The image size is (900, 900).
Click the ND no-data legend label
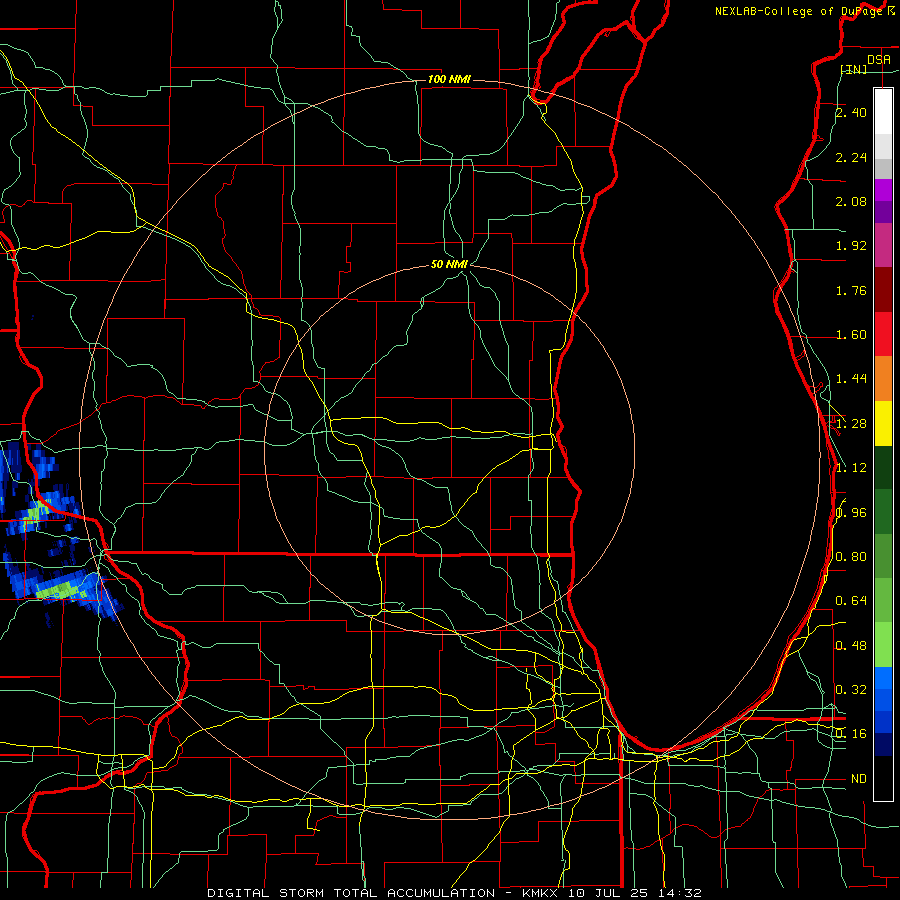859,779
